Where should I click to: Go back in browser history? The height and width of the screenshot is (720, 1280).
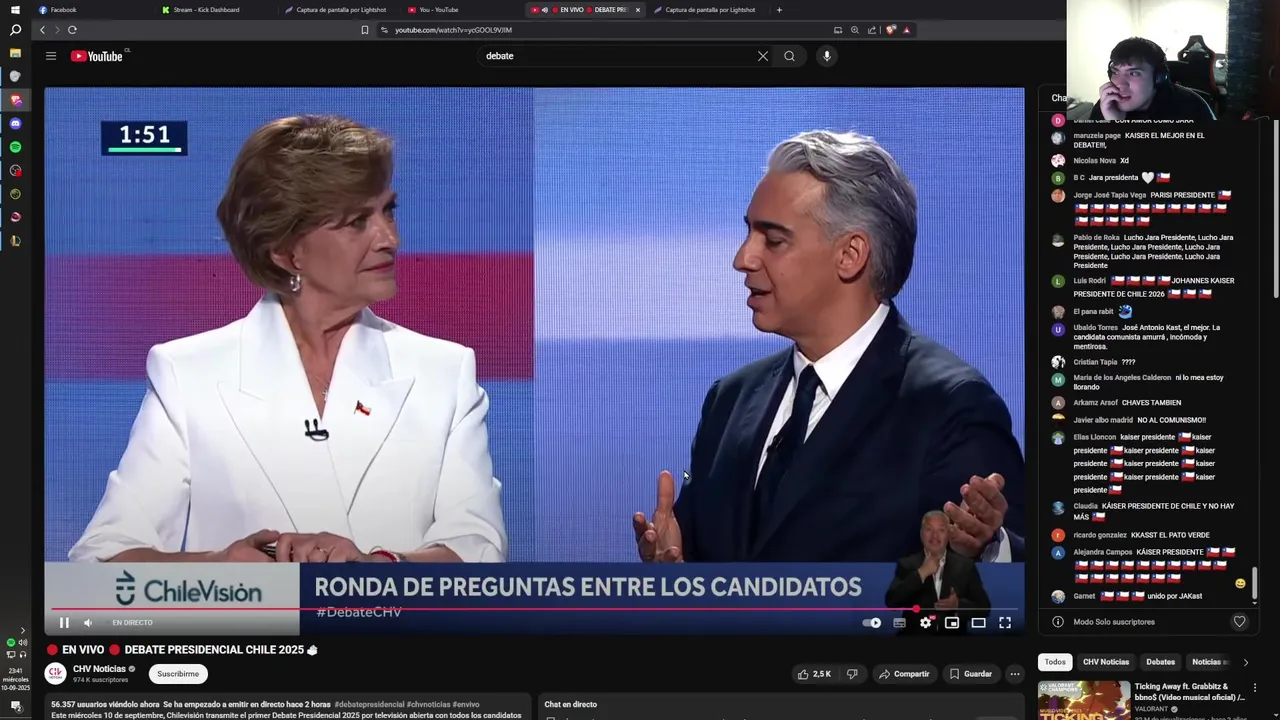point(42,30)
